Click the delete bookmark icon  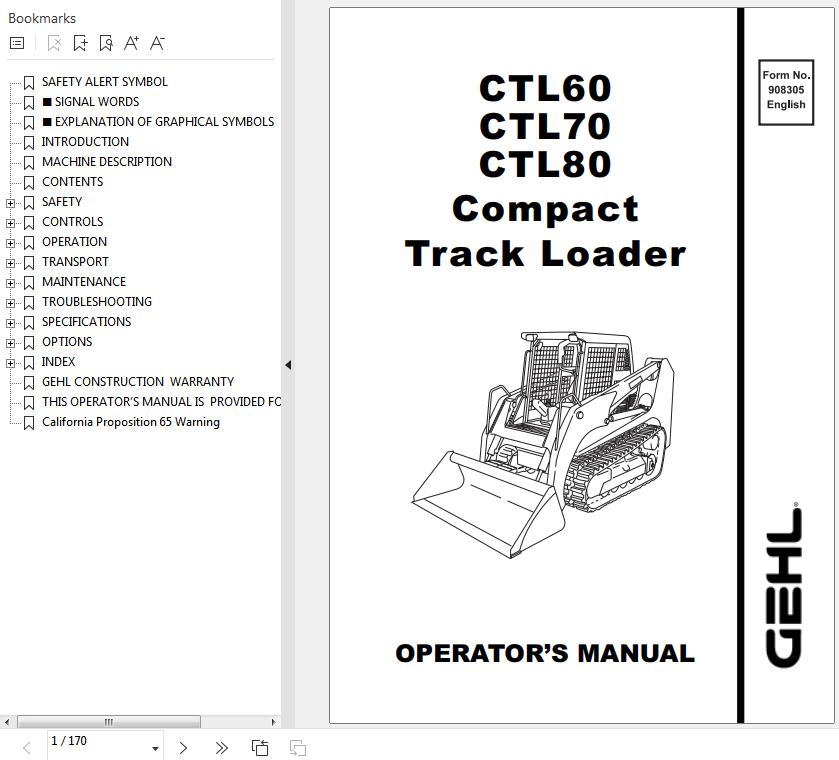pyautogui.click(x=54, y=43)
